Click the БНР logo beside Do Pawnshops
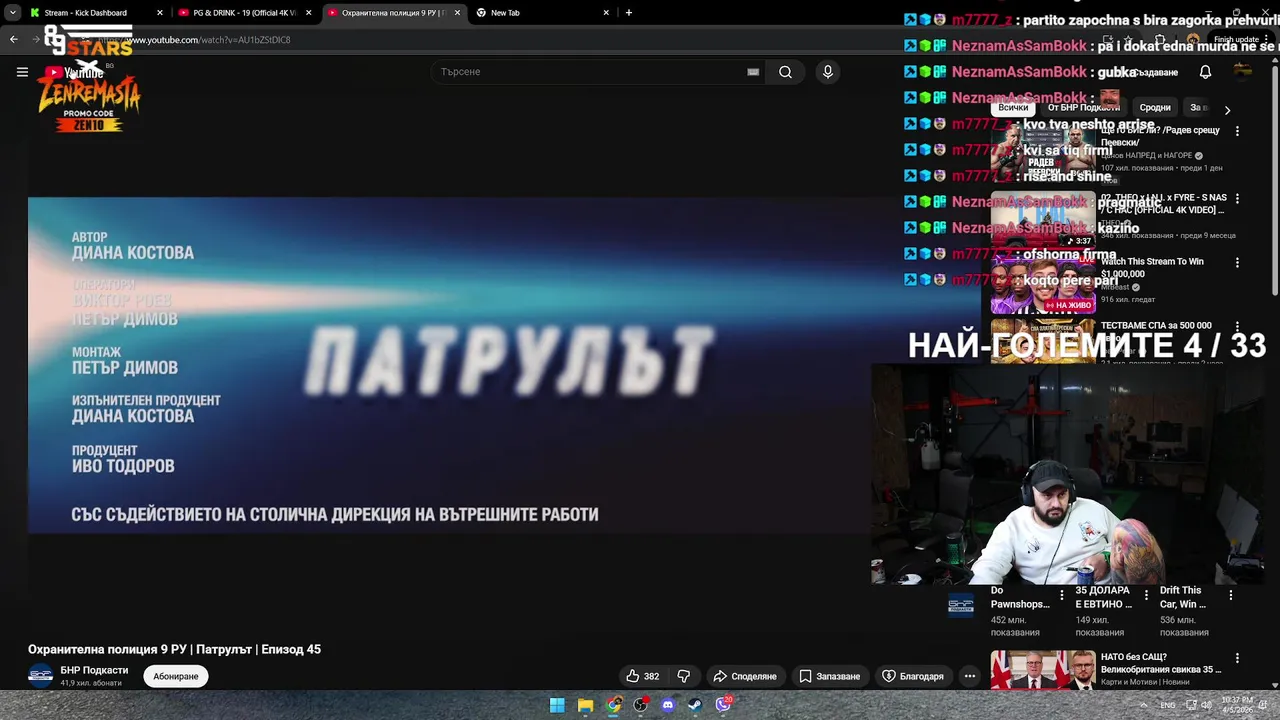1280x720 pixels. coord(961,604)
